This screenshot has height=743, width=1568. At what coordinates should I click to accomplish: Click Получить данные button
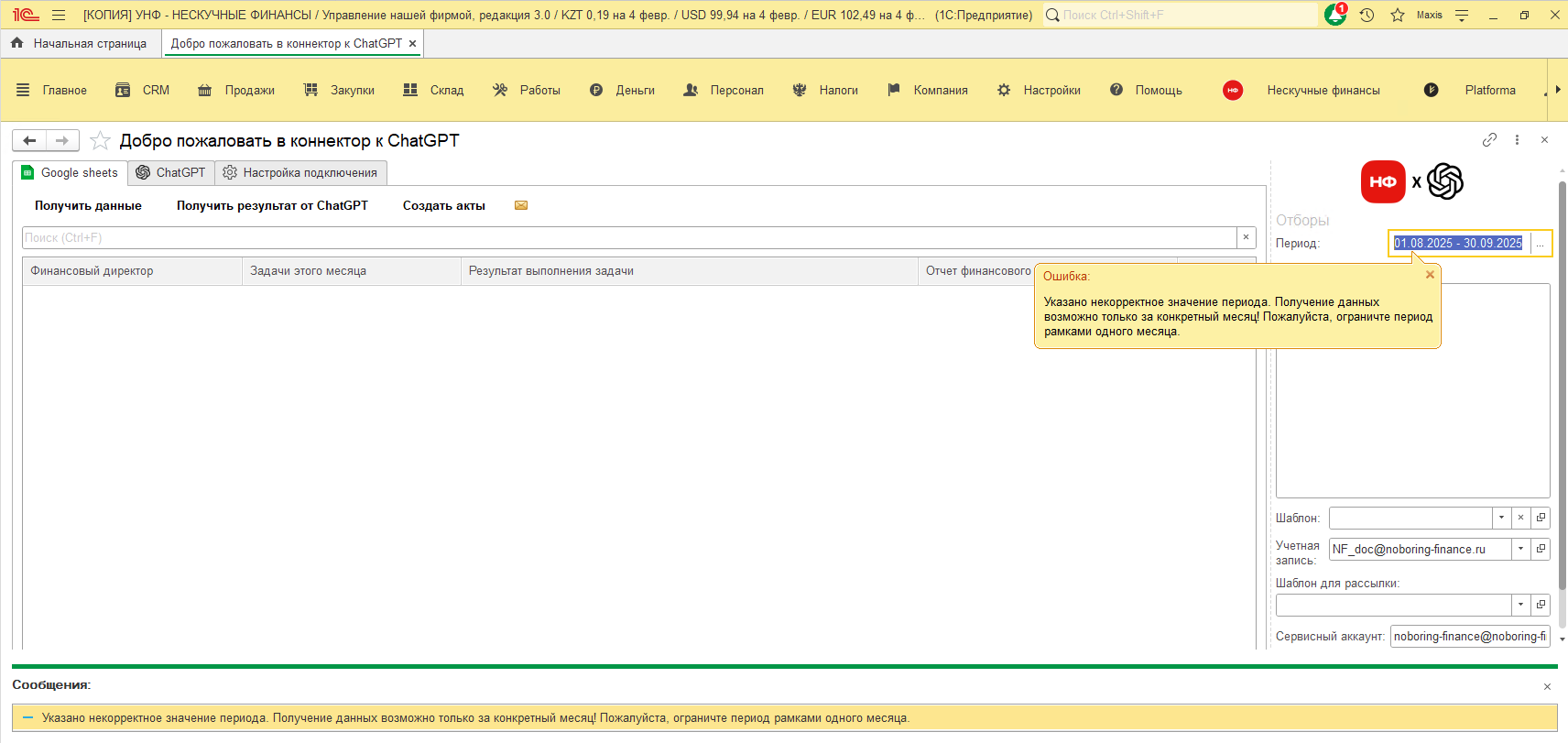[88, 205]
